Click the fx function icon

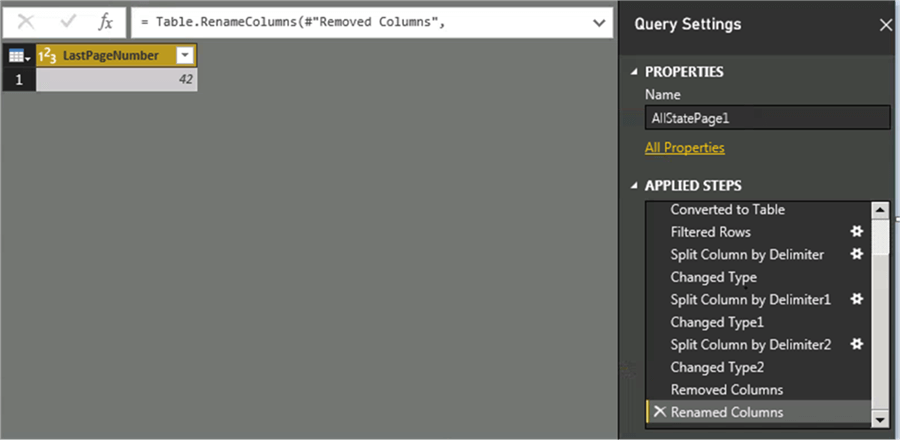(106, 23)
